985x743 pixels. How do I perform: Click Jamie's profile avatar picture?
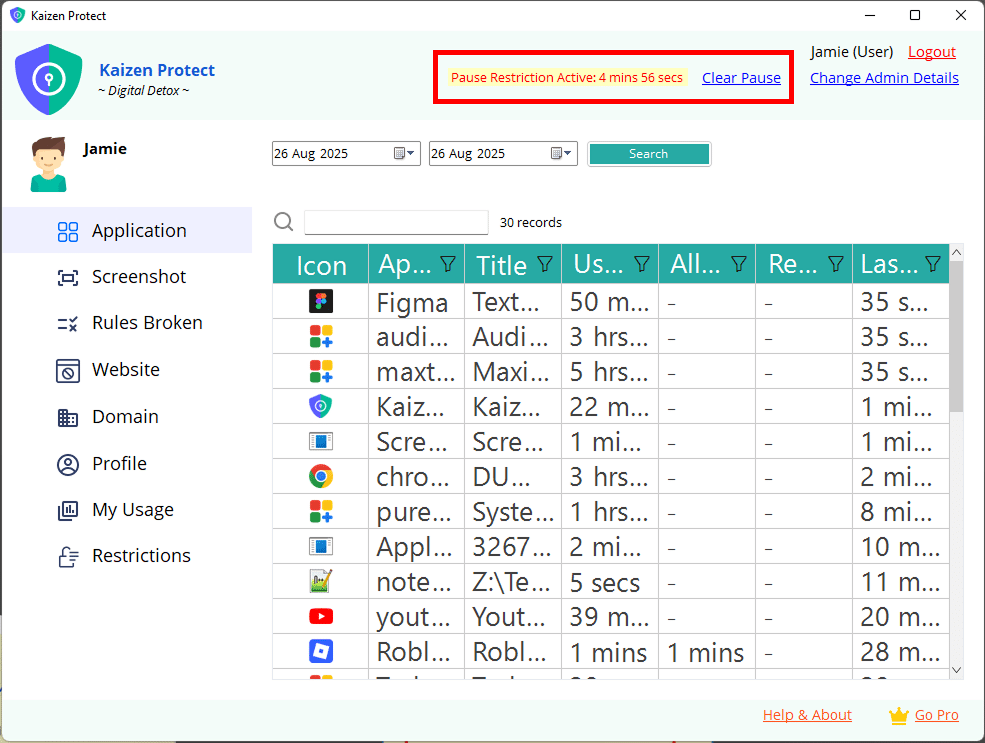[48, 165]
